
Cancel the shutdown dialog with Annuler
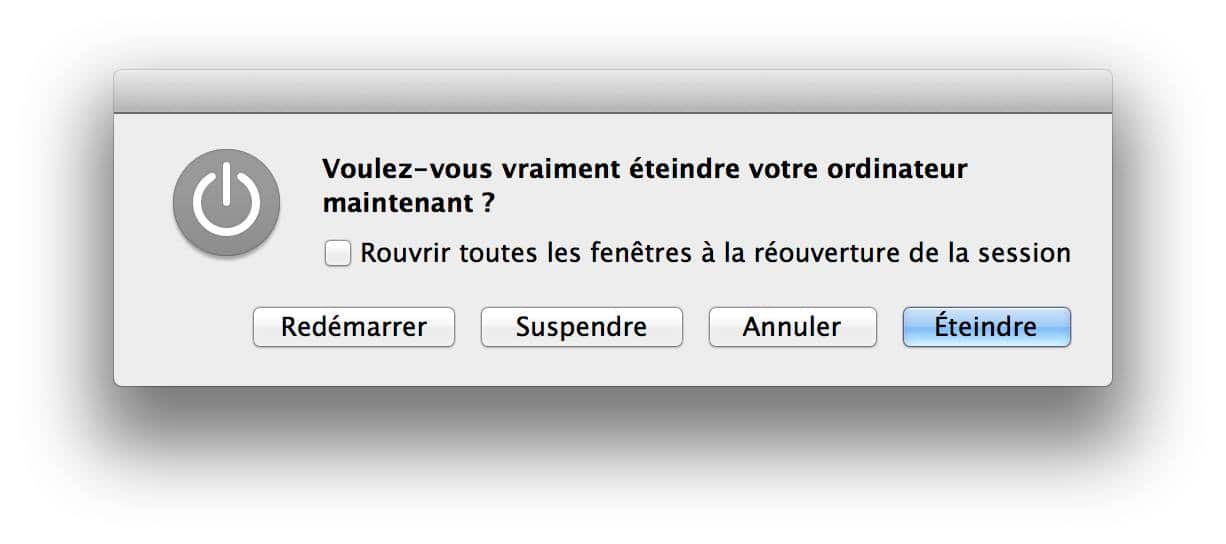coord(792,327)
